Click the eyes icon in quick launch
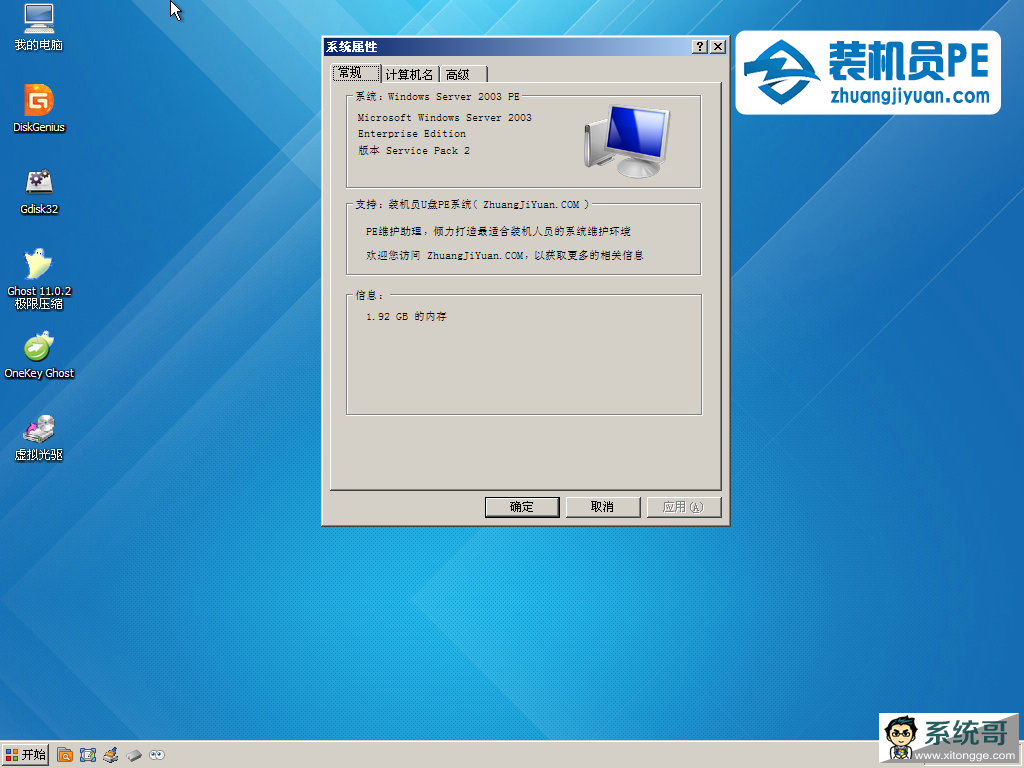 [x=157, y=755]
